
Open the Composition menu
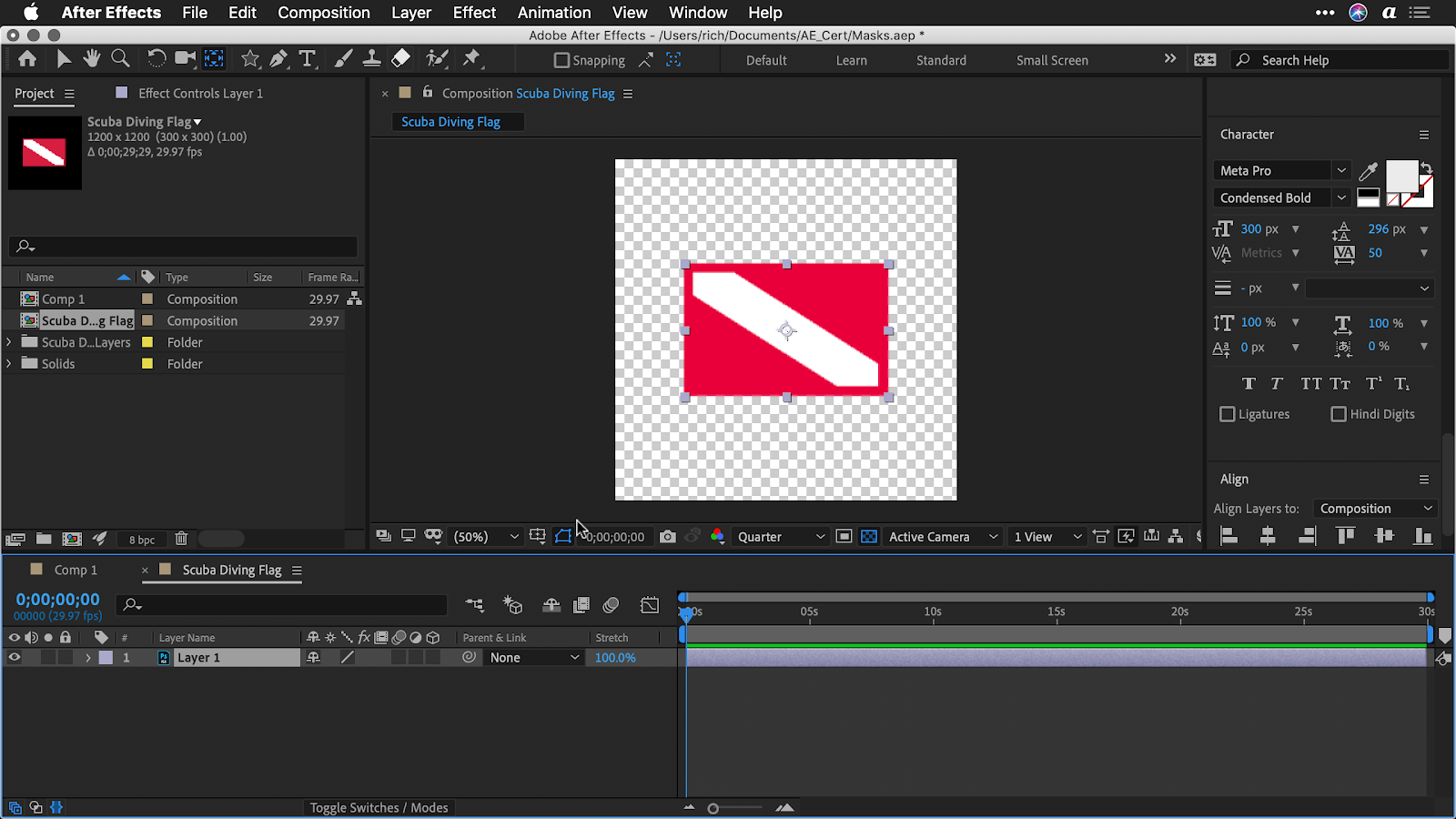(x=324, y=13)
